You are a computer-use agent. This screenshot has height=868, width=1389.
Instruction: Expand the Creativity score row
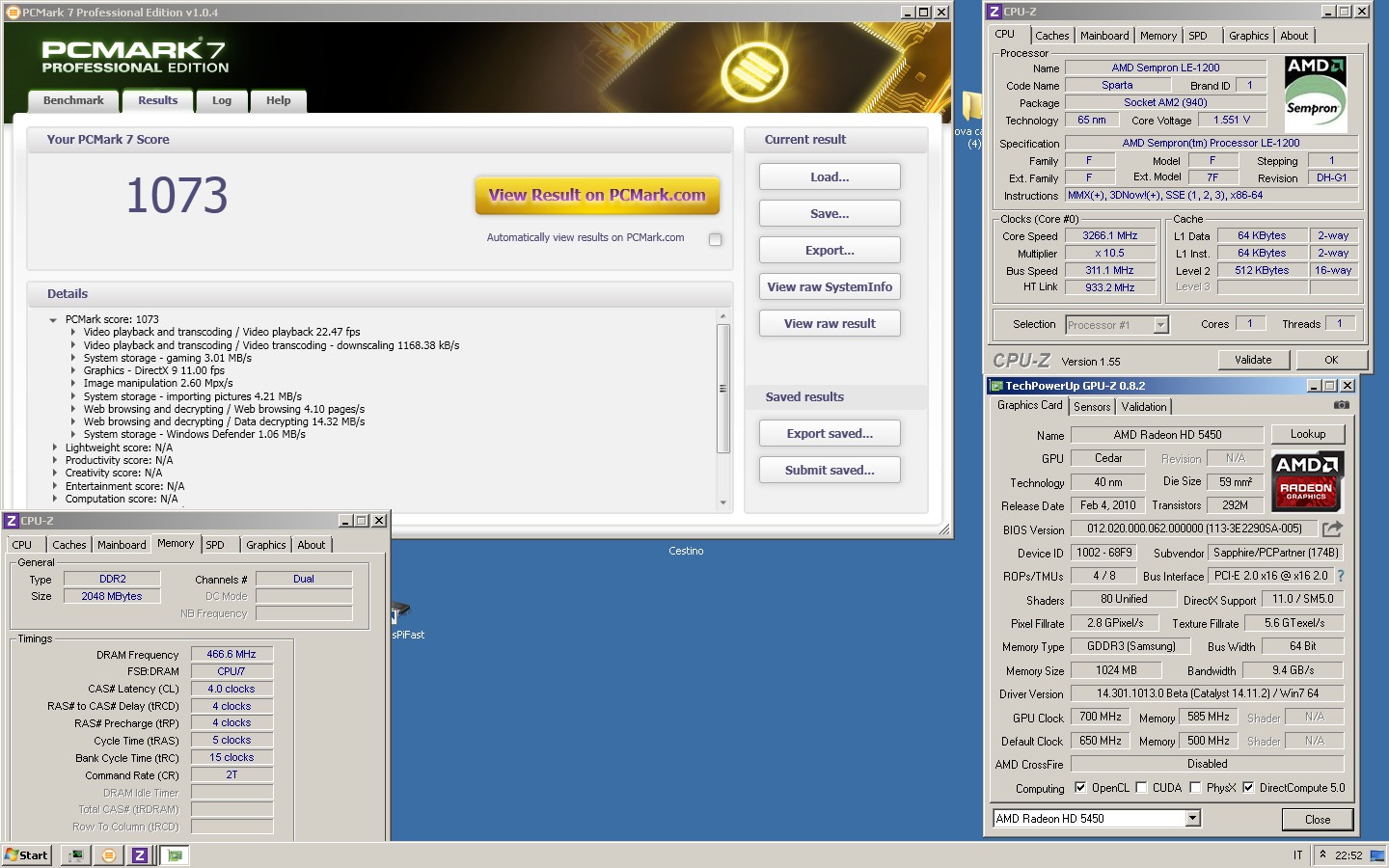(54, 474)
